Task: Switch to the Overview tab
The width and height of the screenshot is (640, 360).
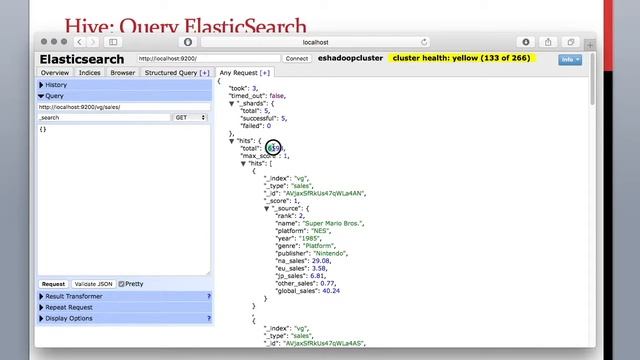Action: coord(55,73)
